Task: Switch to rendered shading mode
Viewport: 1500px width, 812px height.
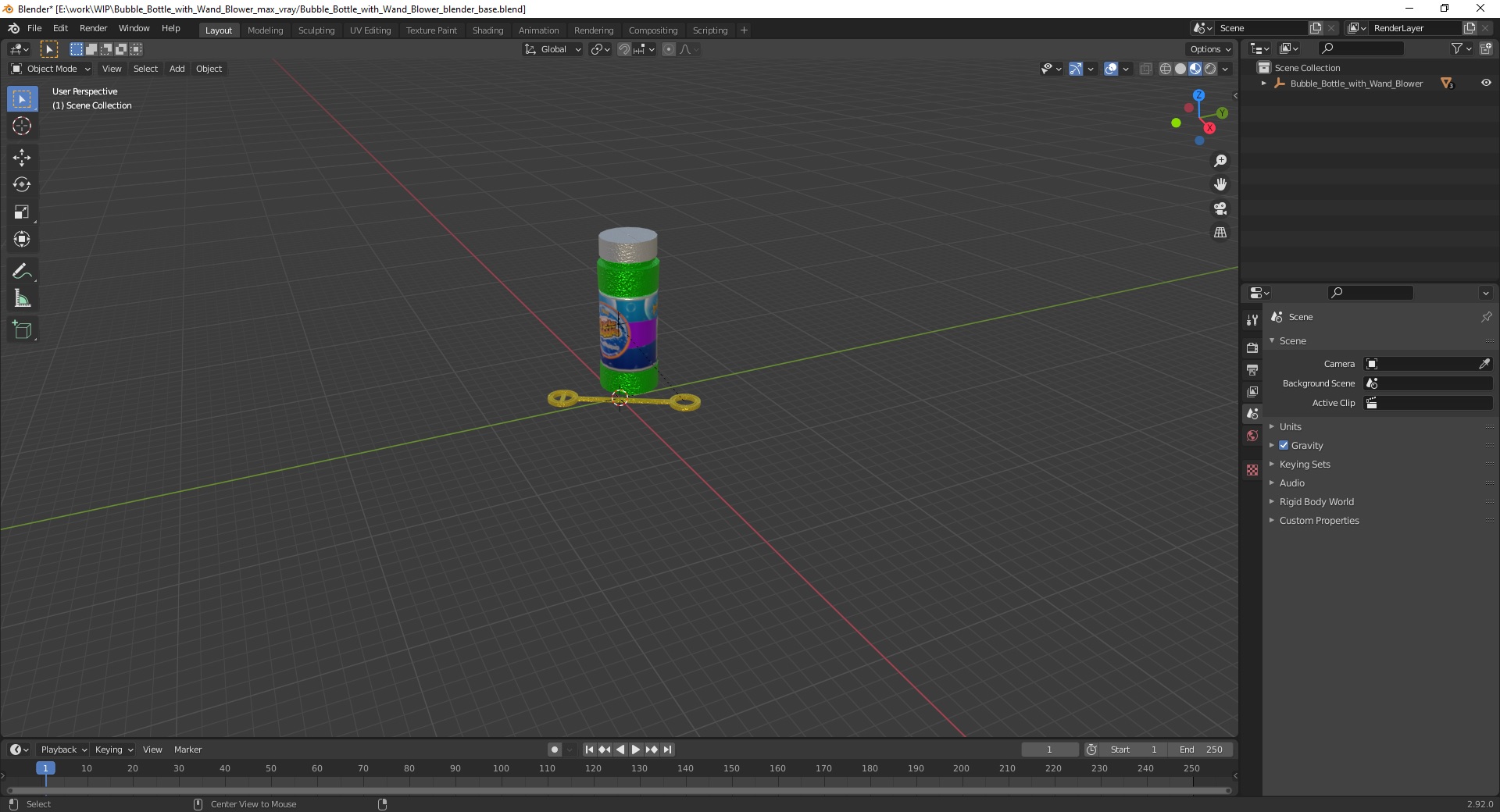Action: (1210, 69)
